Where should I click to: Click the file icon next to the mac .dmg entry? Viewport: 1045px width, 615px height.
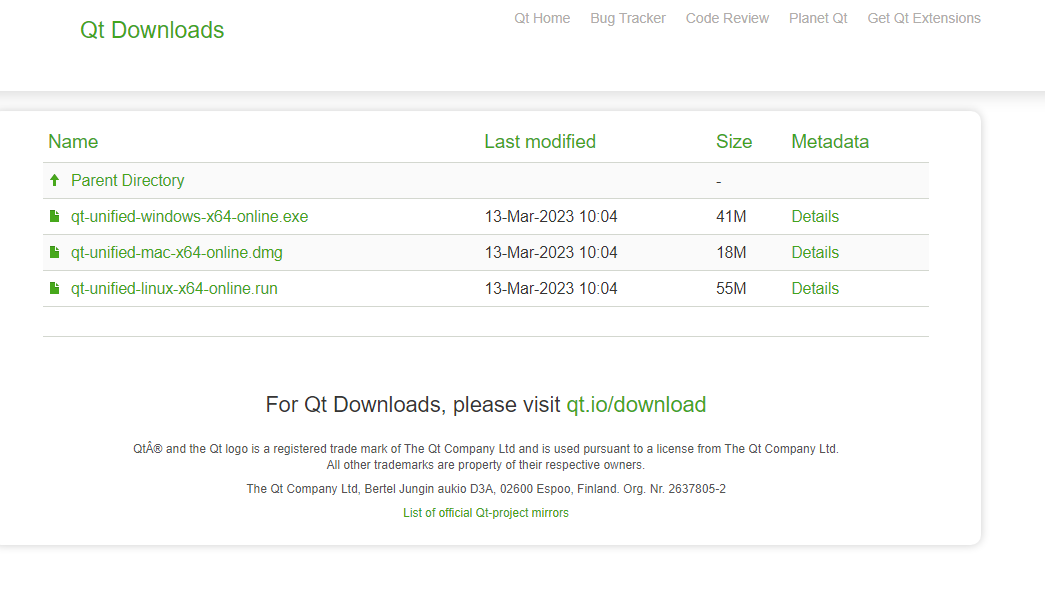click(55, 252)
